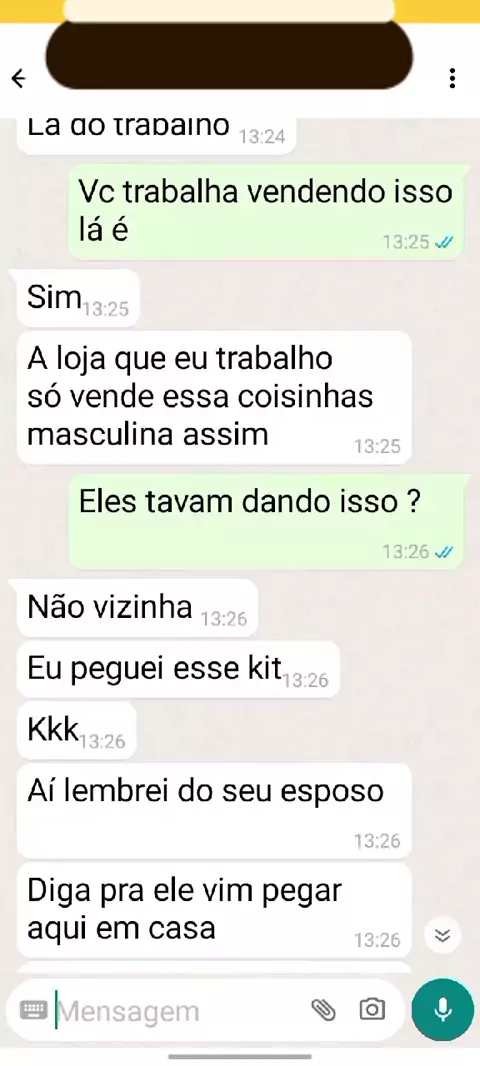
Task: Tap the keyboard icon in message field
Action: pos(33,1010)
